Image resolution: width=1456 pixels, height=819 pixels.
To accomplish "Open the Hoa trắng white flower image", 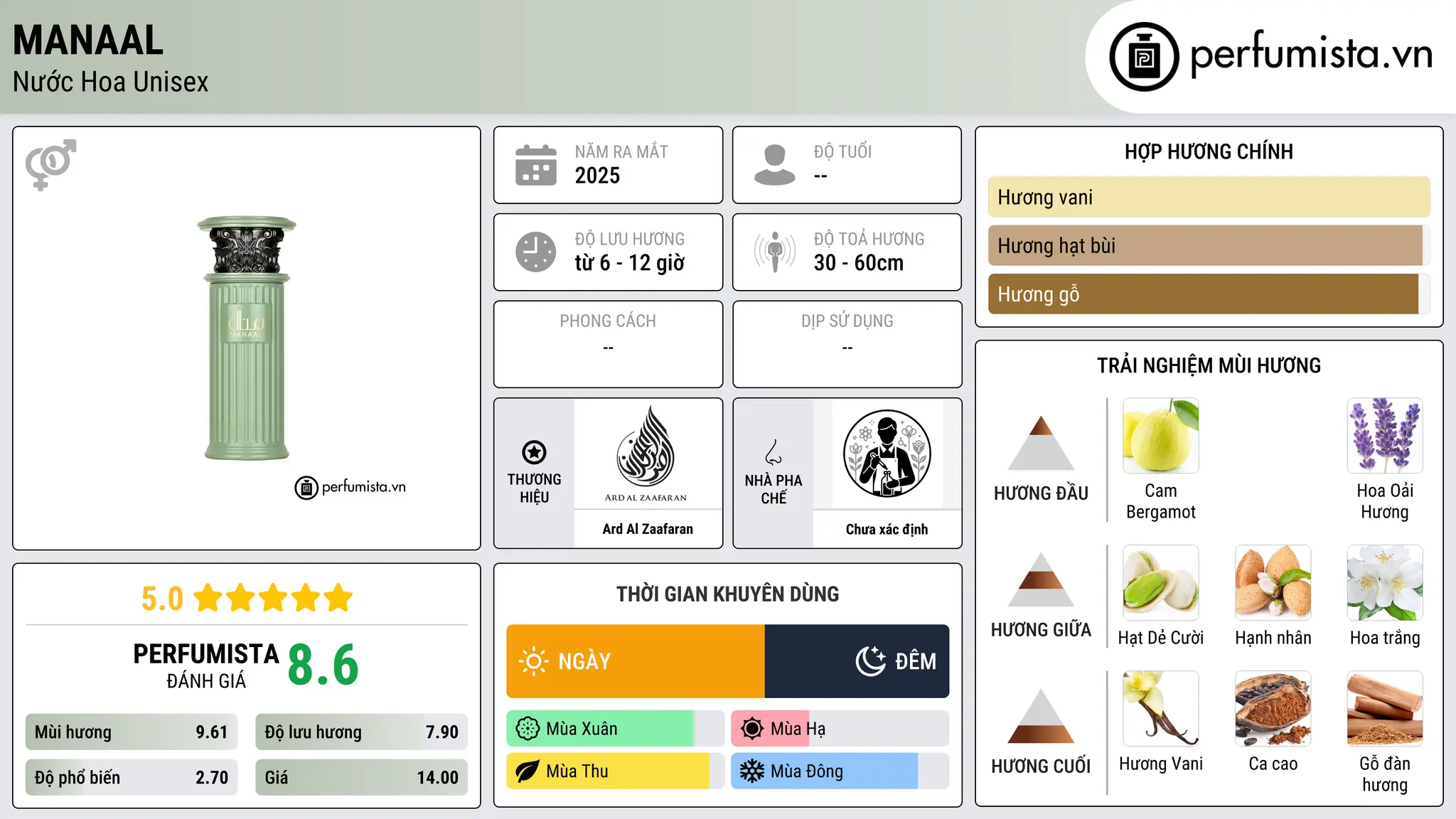I will coord(1385,583).
